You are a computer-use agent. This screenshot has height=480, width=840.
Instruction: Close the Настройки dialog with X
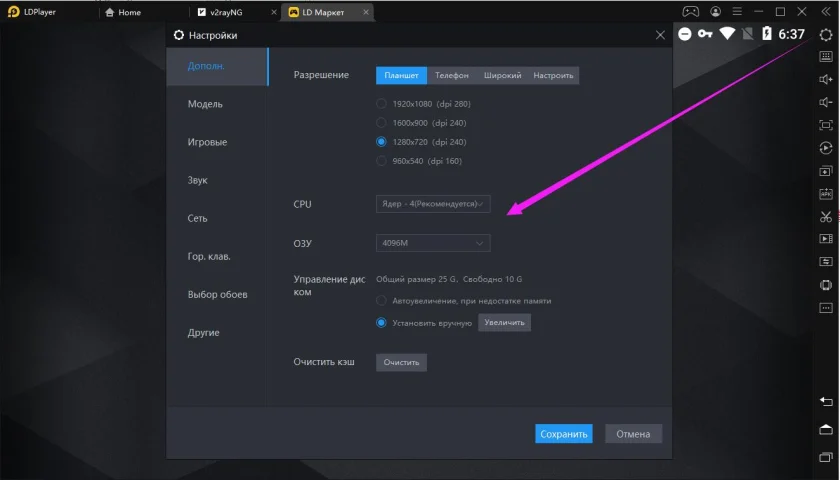[660, 35]
